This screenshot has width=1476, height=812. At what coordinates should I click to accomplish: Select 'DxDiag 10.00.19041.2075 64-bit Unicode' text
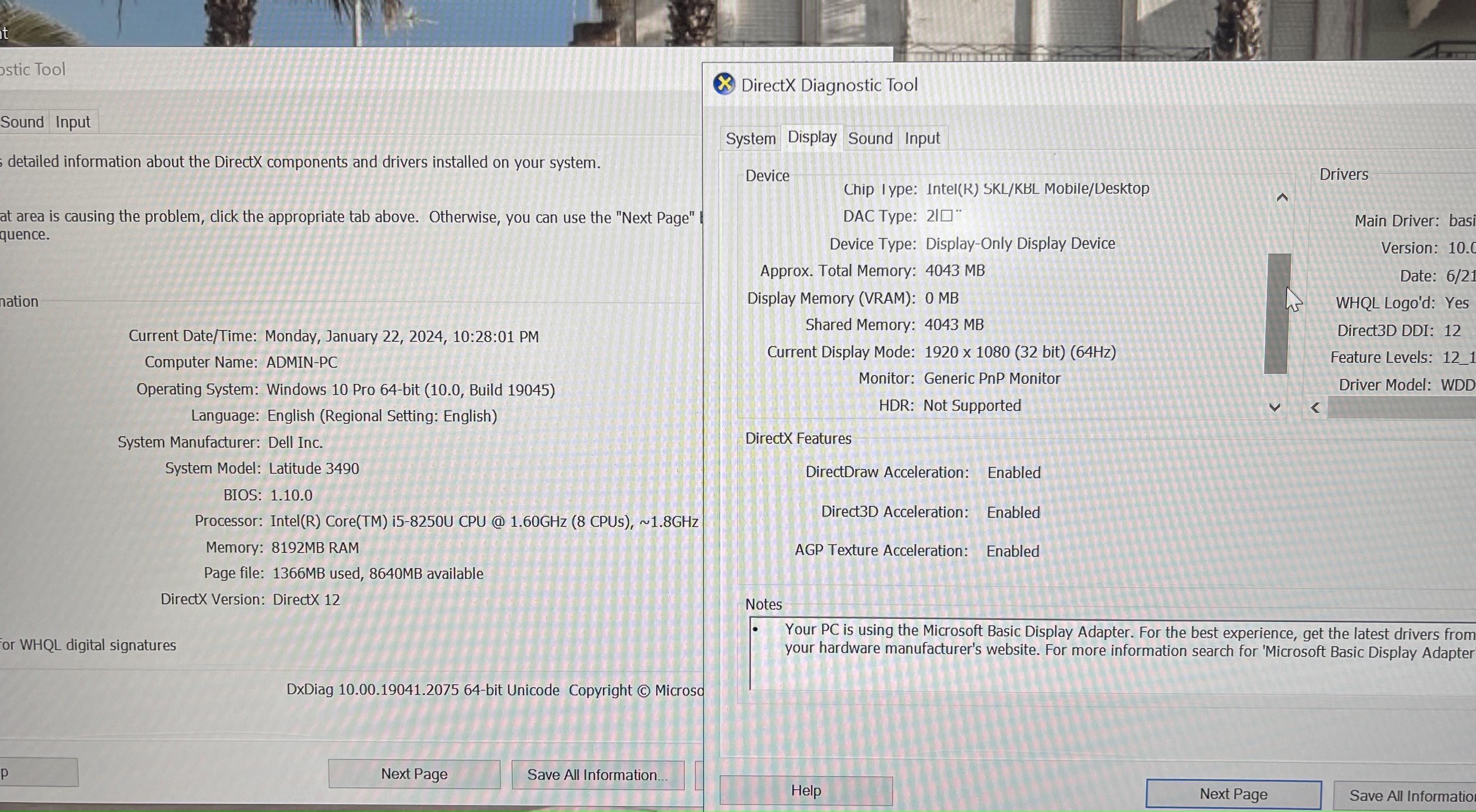coord(423,690)
